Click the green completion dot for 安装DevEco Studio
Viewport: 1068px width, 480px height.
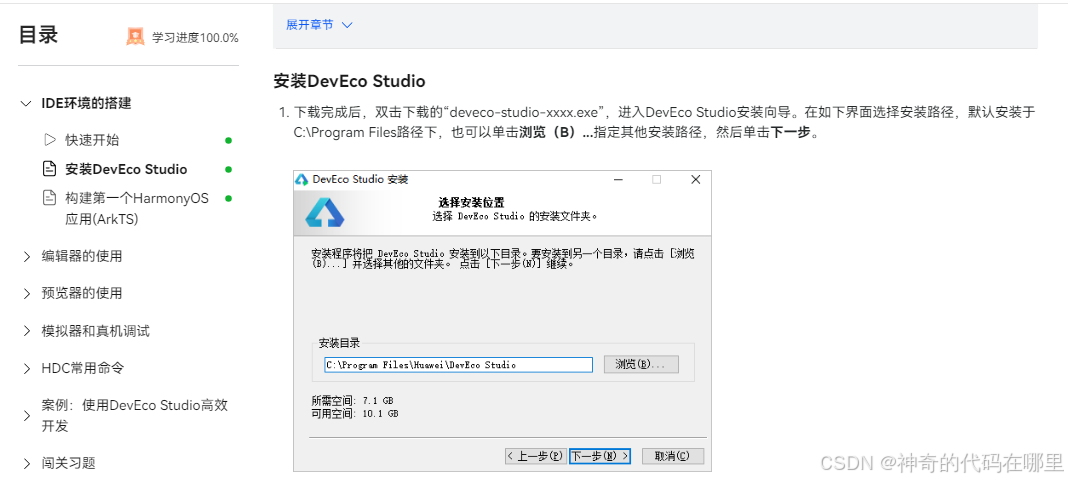point(228,170)
